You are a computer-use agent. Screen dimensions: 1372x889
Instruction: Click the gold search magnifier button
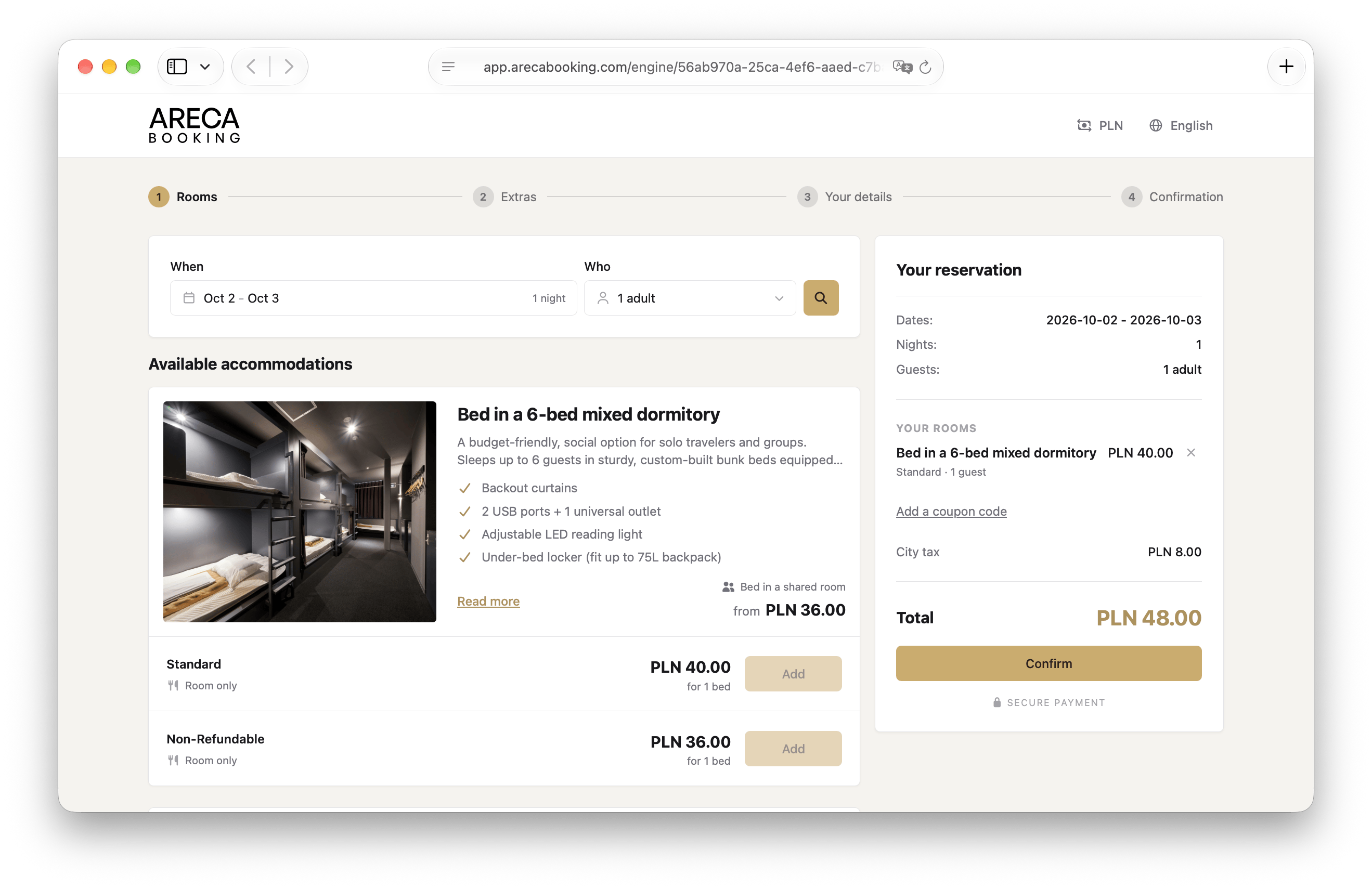click(x=821, y=298)
